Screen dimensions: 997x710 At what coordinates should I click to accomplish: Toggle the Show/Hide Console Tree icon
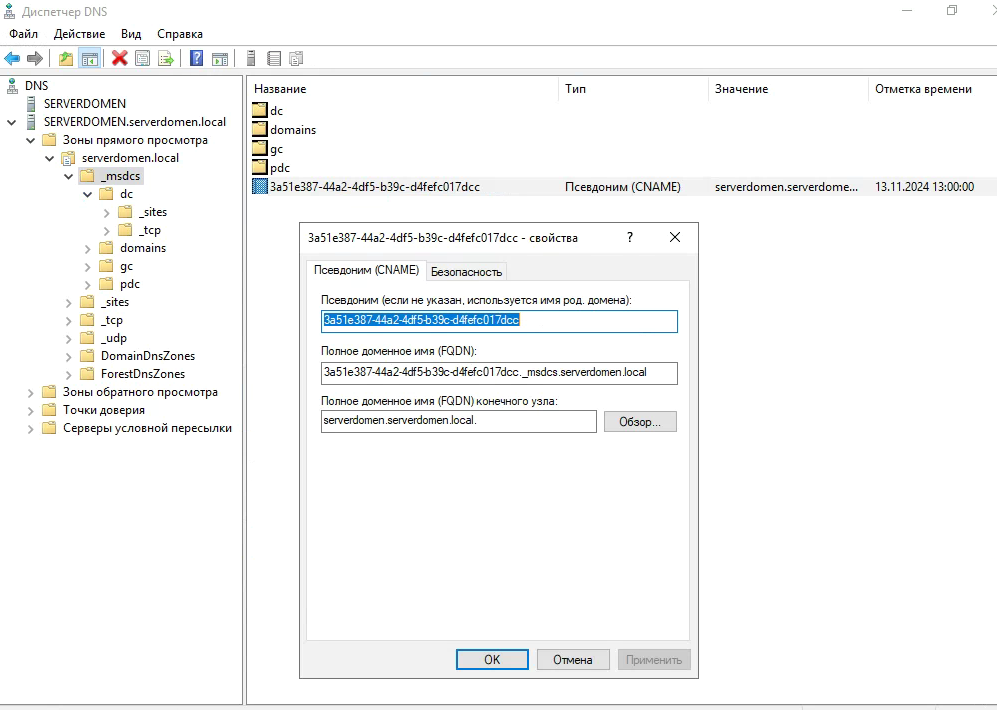(x=90, y=59)
